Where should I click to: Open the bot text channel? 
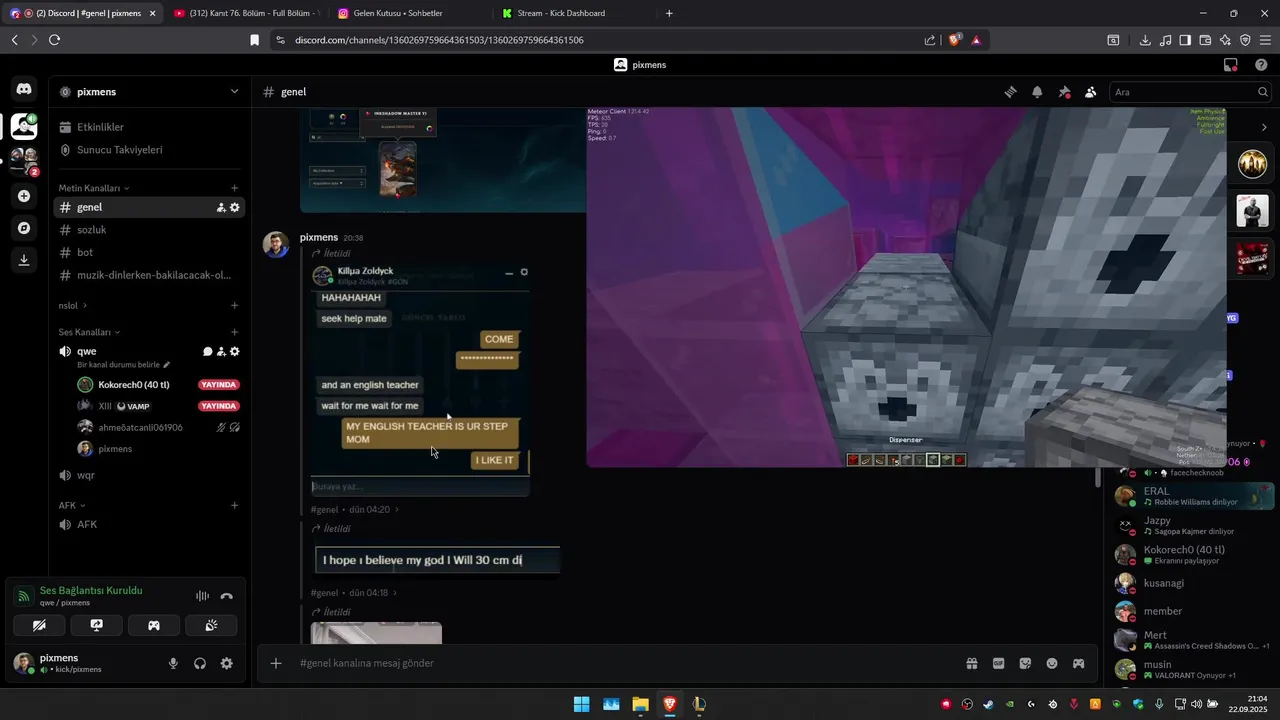150,252
